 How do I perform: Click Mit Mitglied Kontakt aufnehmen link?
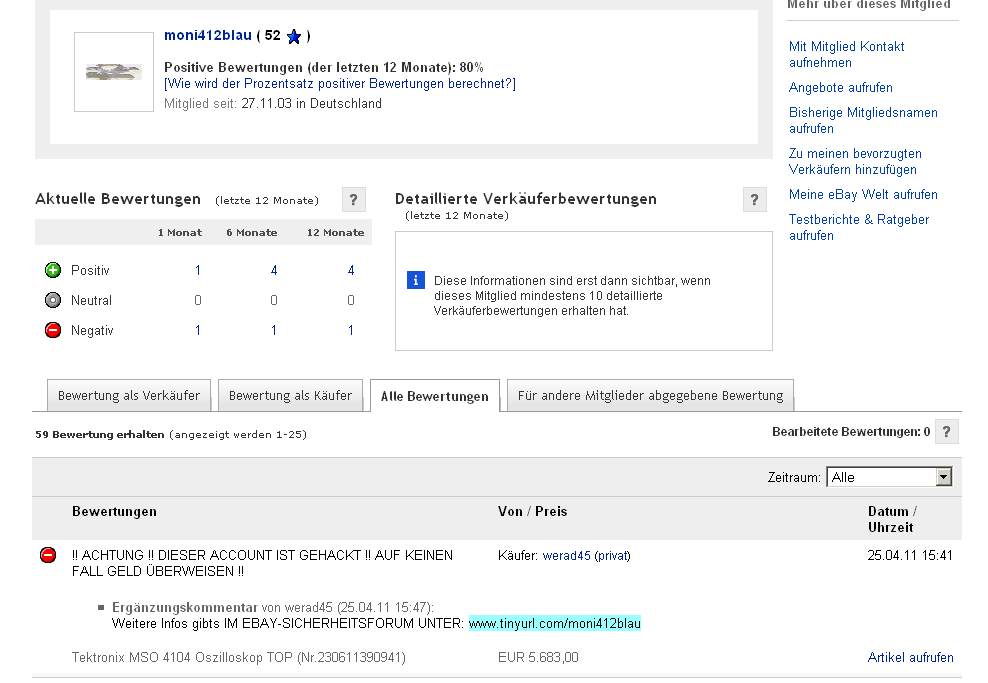pos(846,54)
